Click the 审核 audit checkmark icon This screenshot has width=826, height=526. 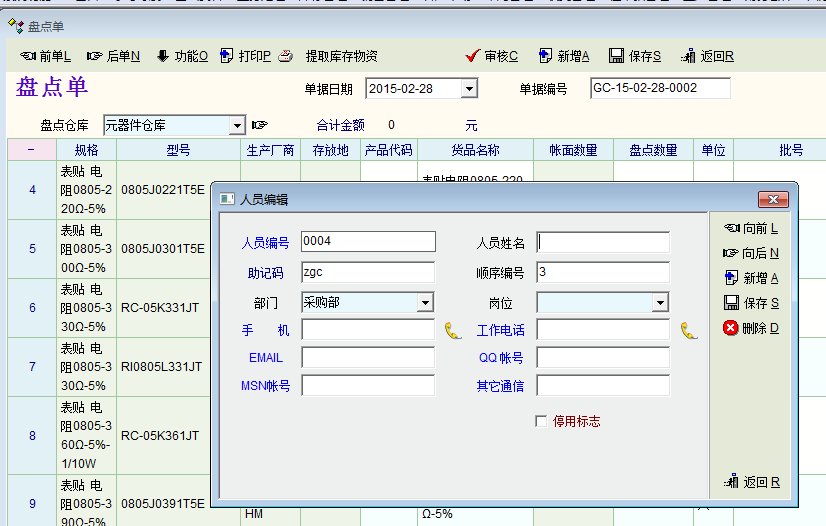tap(473, 56)
